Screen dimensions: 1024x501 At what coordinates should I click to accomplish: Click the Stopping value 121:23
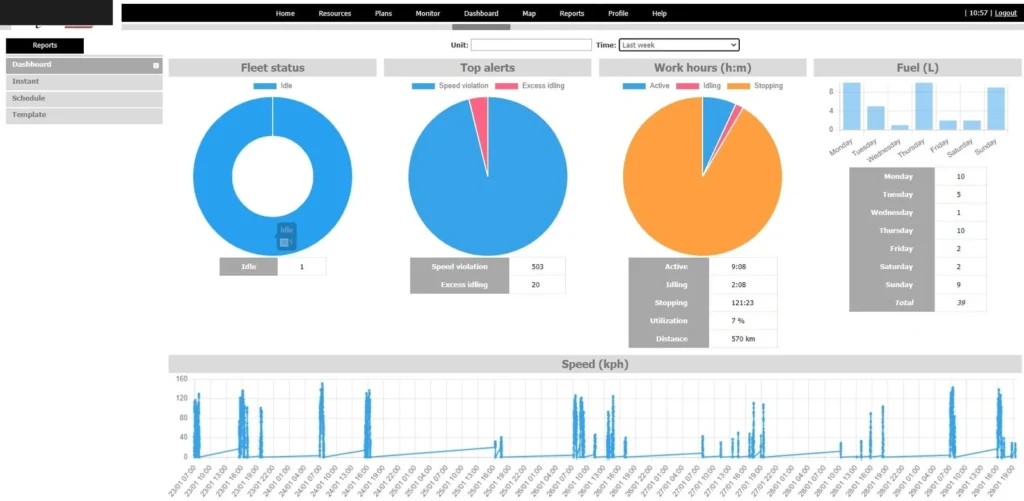point(743,302)
